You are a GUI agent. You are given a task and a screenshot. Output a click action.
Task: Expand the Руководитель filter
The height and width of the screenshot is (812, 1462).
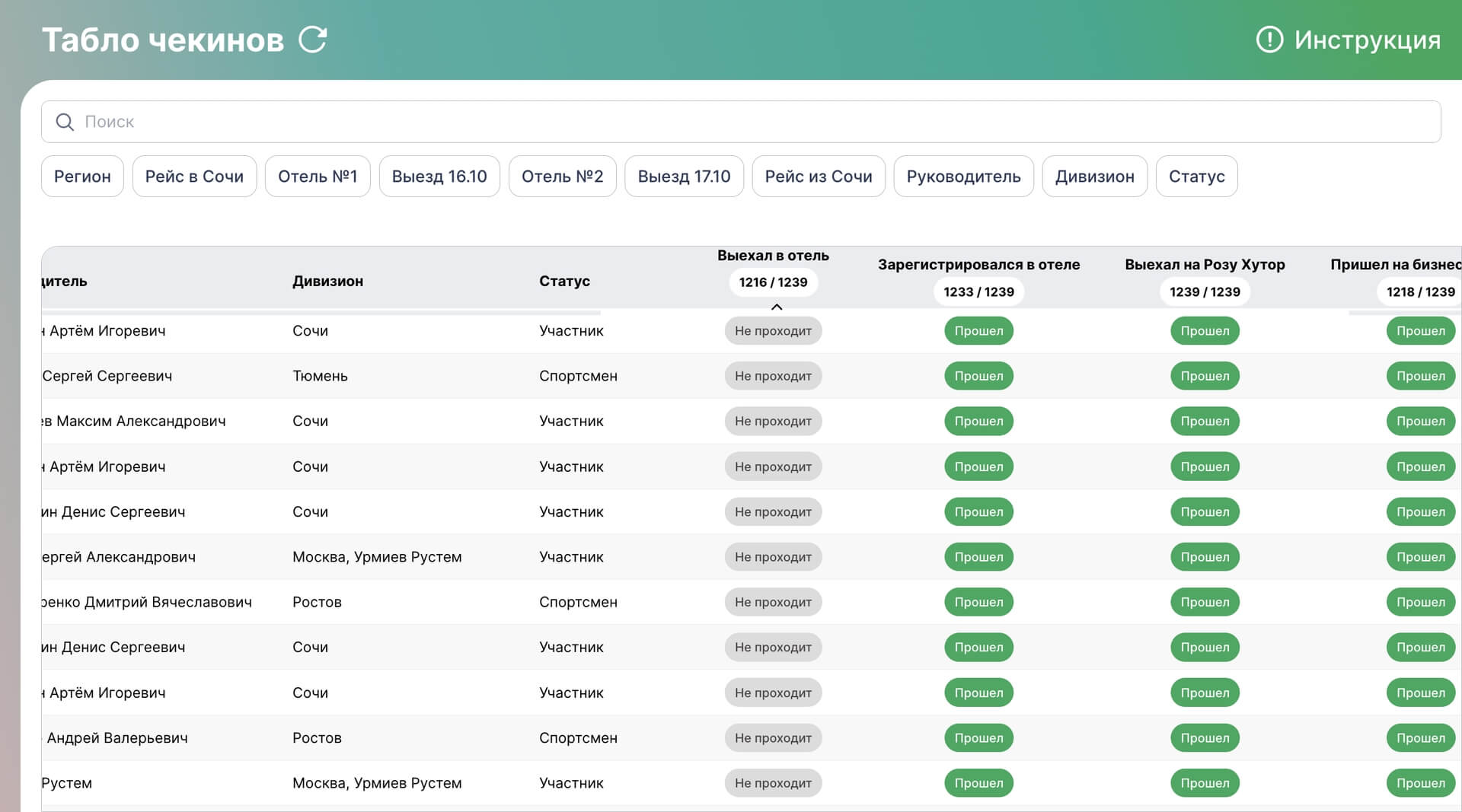[x=963, y=177]
